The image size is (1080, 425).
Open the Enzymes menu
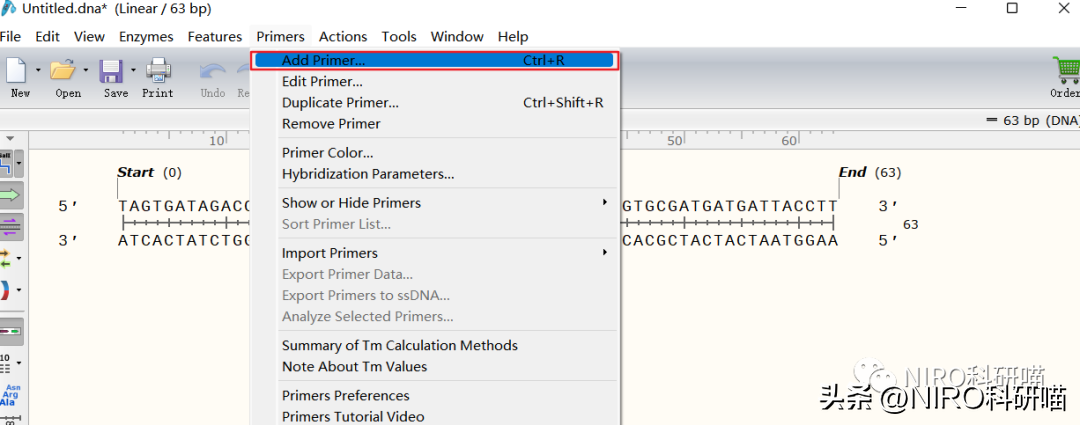[146, 37]
